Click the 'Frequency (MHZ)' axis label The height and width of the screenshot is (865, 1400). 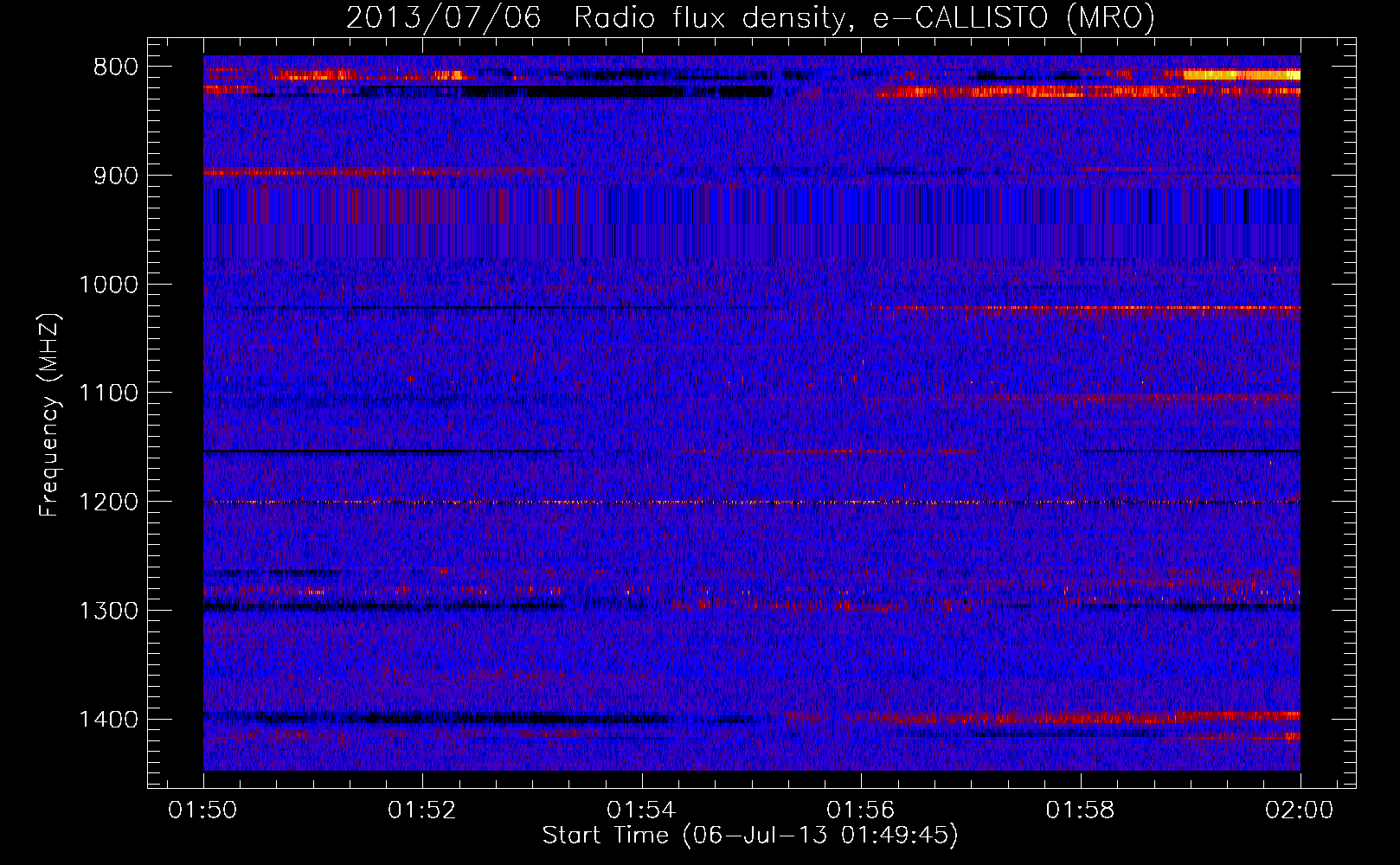[49, 415]
